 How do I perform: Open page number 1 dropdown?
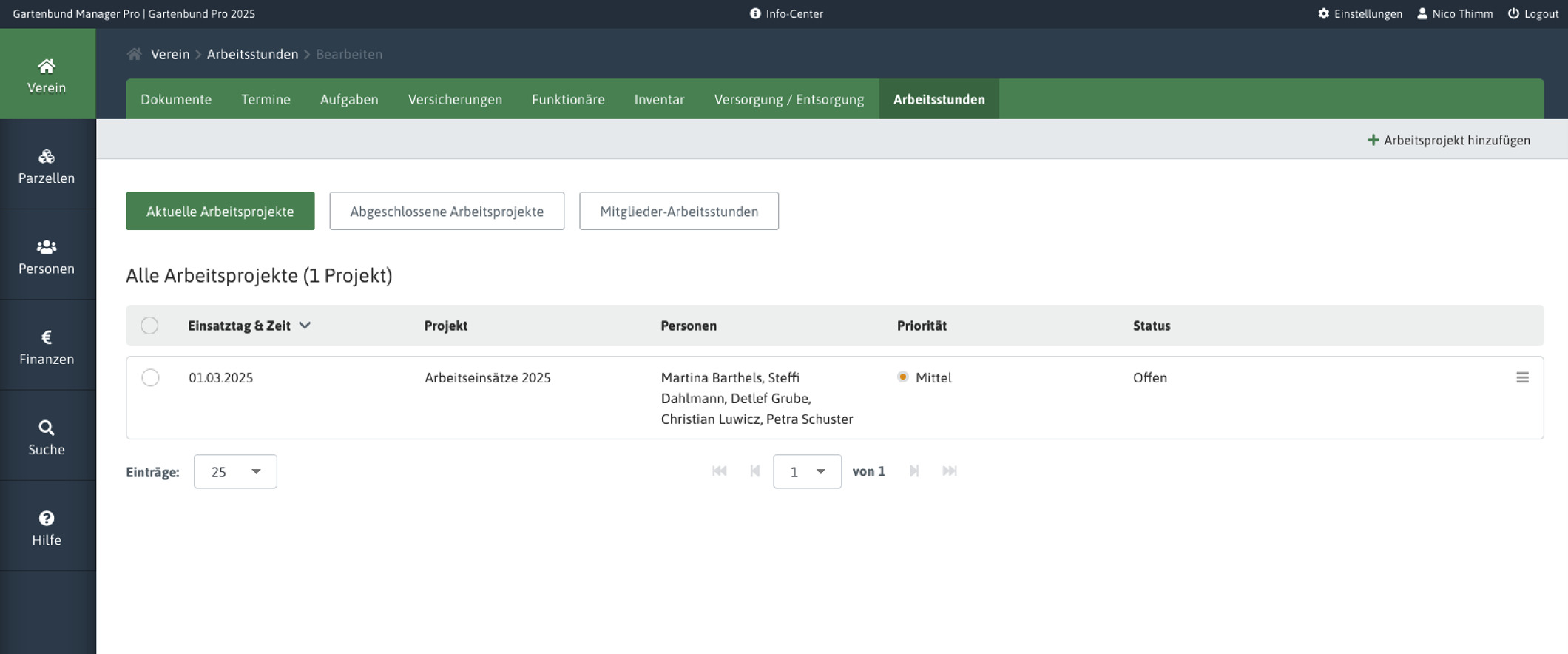coord(807,471)
